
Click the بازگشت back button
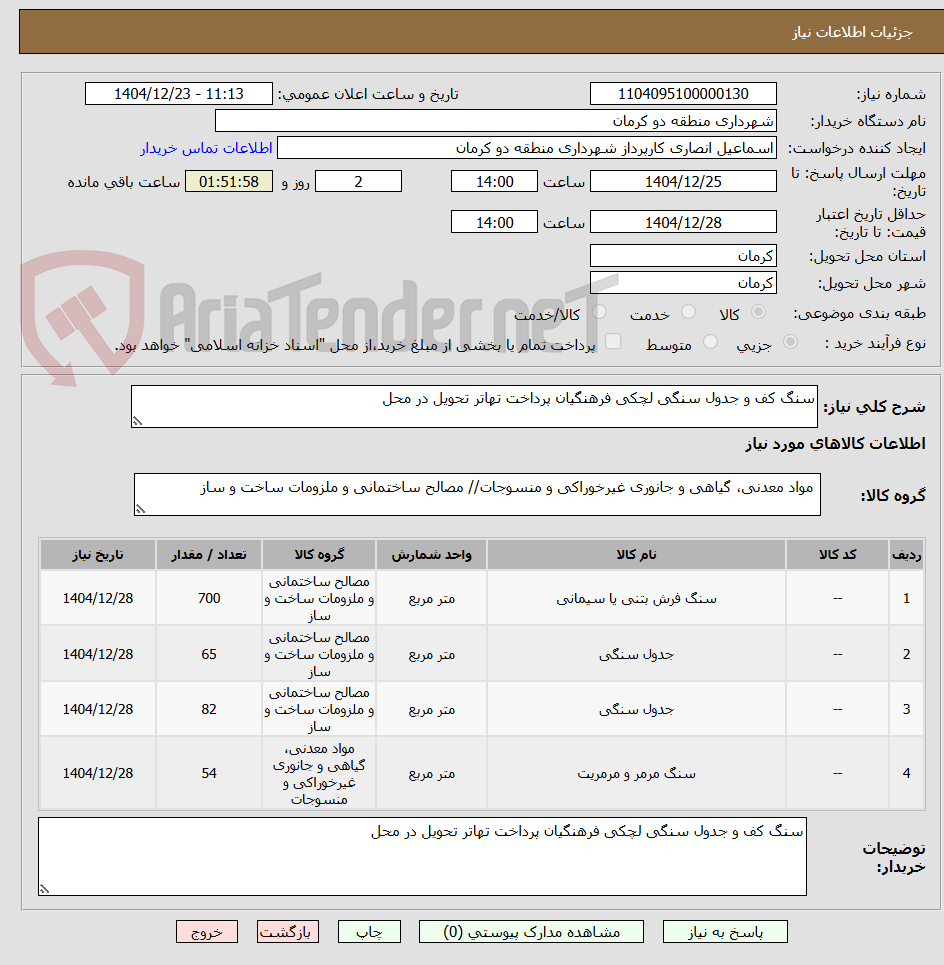click(288, 932)
